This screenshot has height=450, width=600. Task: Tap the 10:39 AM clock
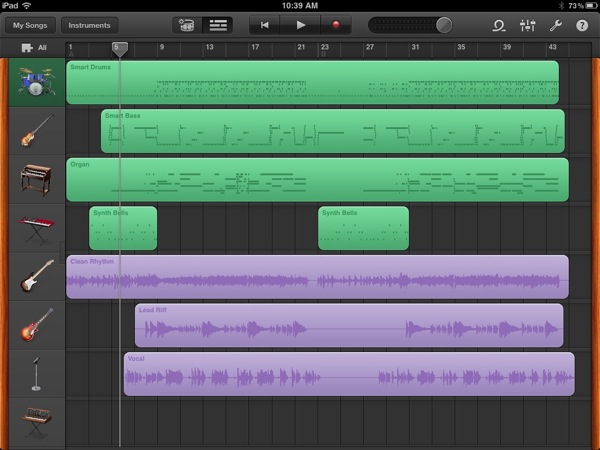point(300,5)
